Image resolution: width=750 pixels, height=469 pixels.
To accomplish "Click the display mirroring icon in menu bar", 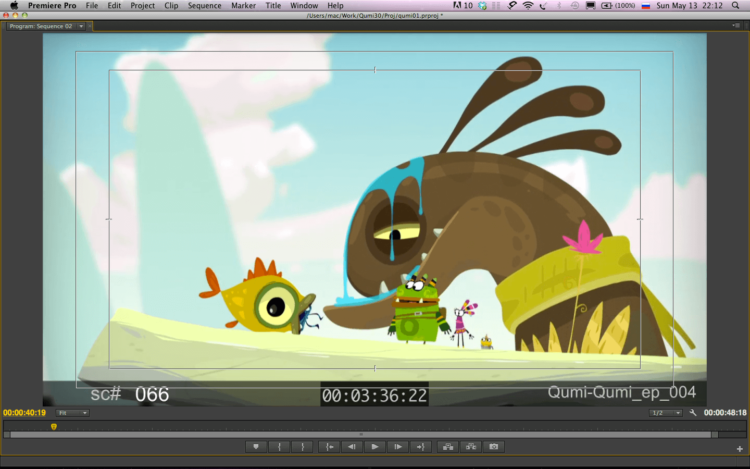I will [590, 6].
